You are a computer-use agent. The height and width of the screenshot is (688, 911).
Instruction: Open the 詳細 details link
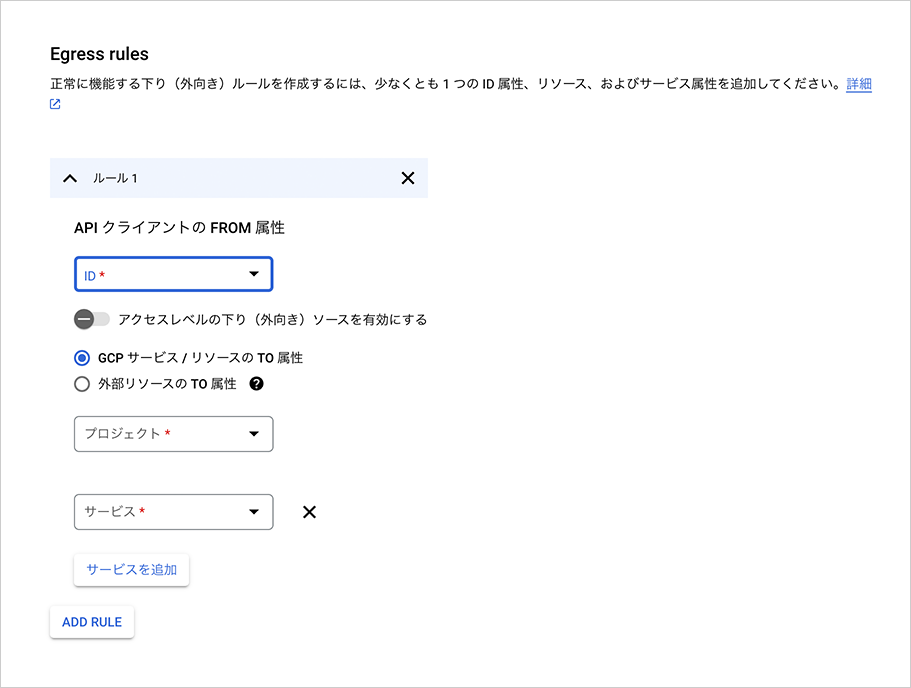coord(858,85)
